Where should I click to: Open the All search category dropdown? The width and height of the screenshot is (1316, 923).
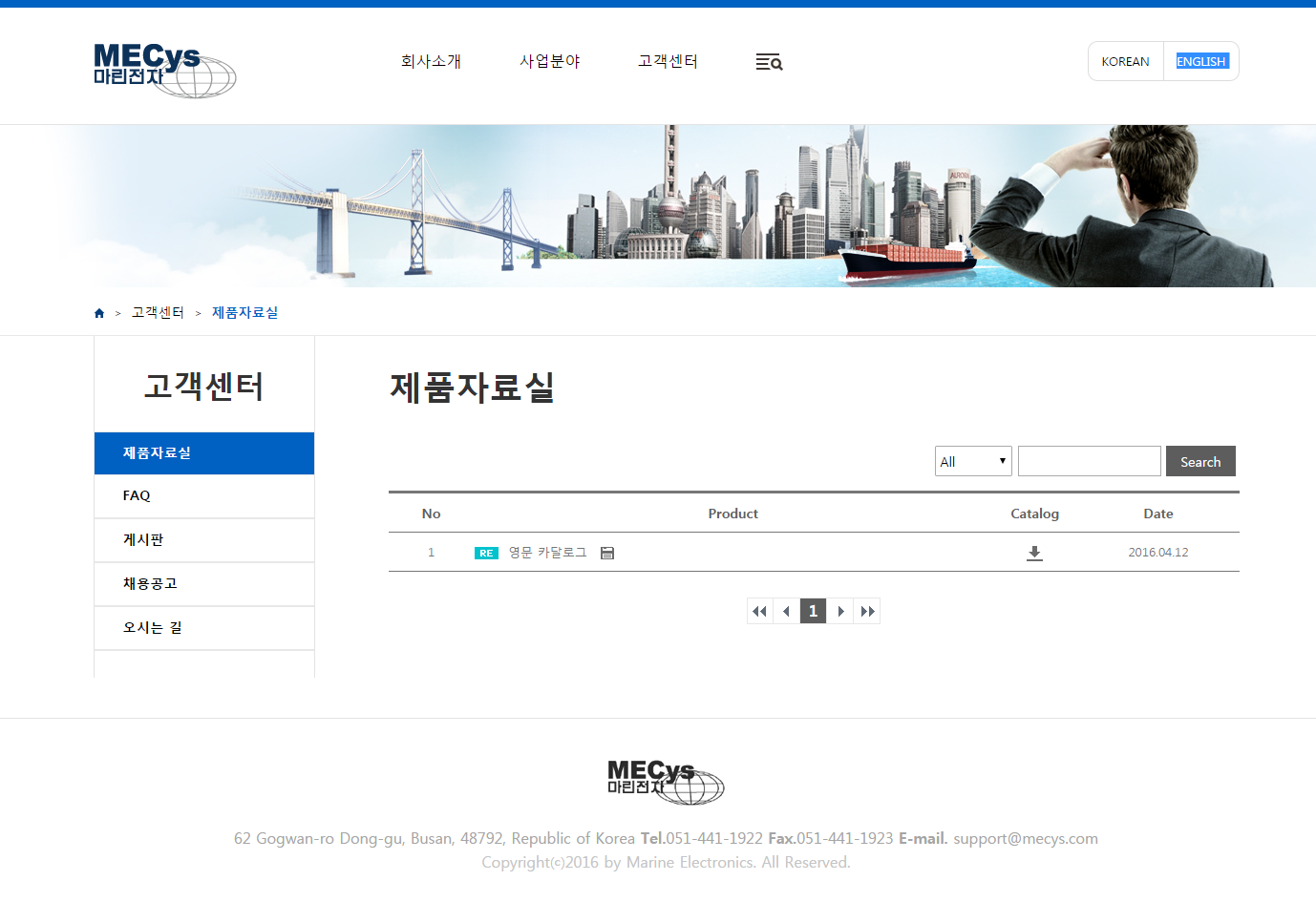click(973, 461)
